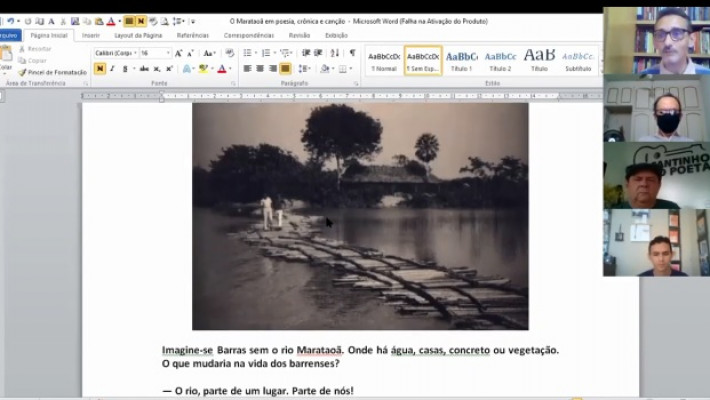Click the horizontal ruler
The width and height of the screenshot is (710, 400).
[342, 96]
